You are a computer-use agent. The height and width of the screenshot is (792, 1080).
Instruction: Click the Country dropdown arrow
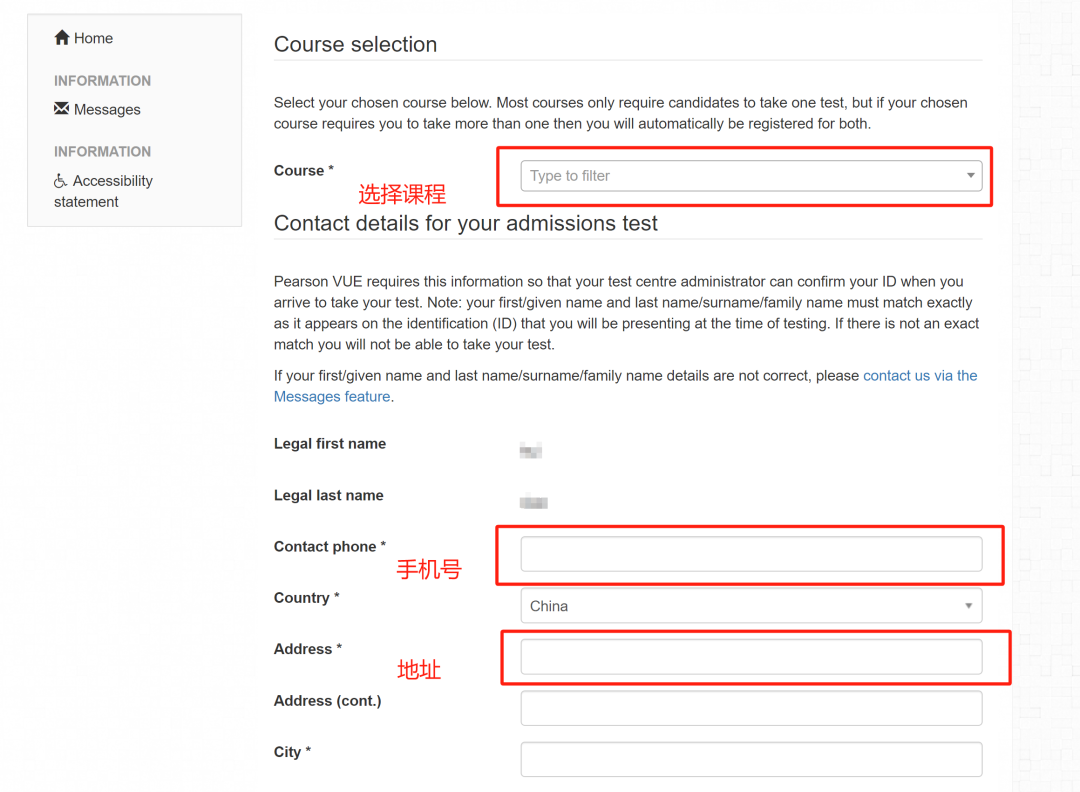pos(968,606)
